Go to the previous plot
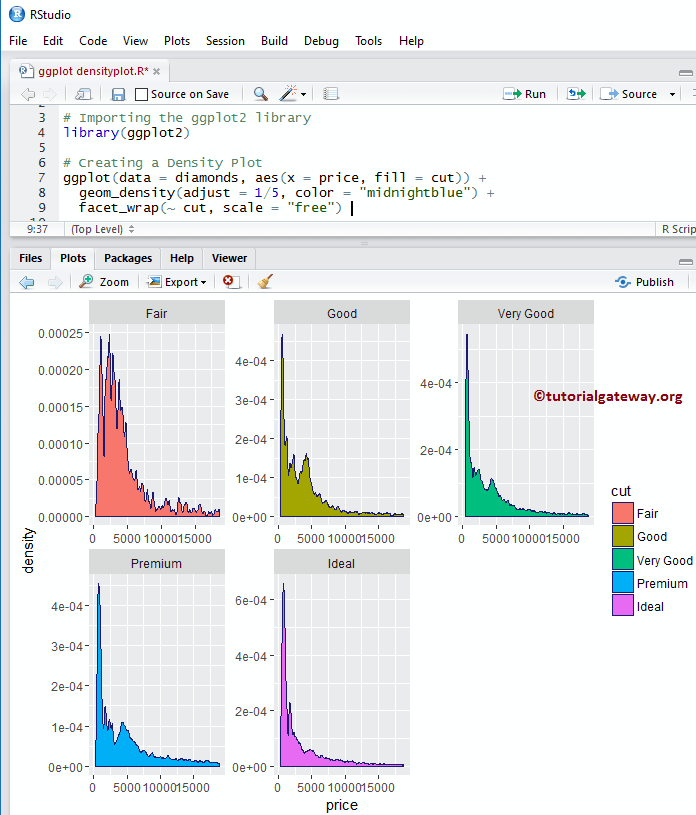Viewport: 696px width, 815px height. click(27, 282)
